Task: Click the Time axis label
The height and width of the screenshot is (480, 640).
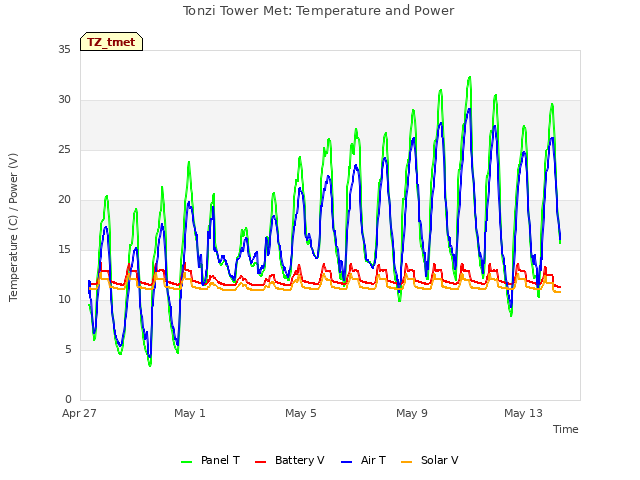Action: 566,429
